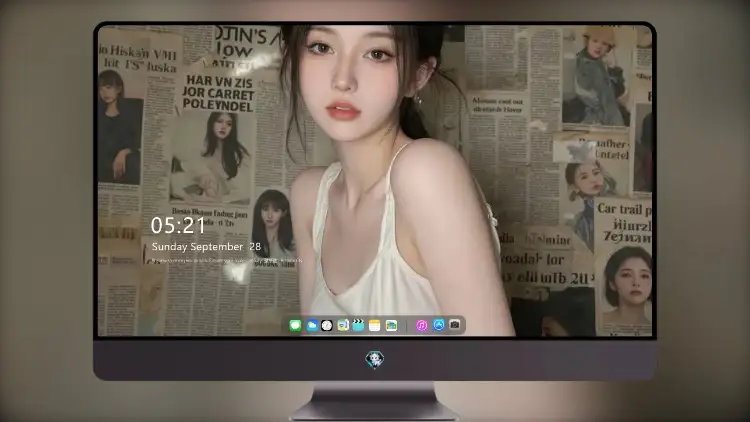This screenshot has height=422, width=750.
Task: Open the Maps app in dock
Action: click(x=342, y=325)
